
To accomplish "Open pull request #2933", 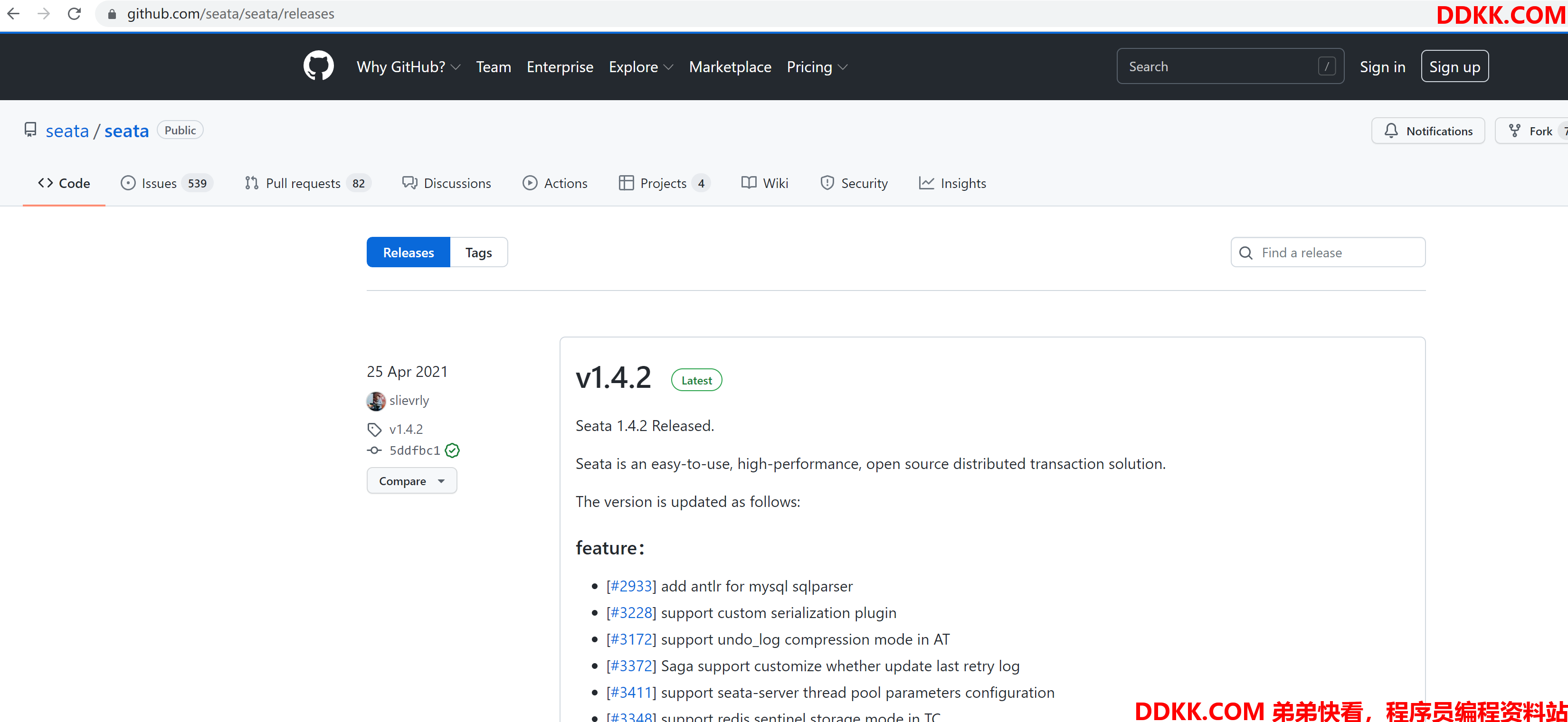I will 631,586.
